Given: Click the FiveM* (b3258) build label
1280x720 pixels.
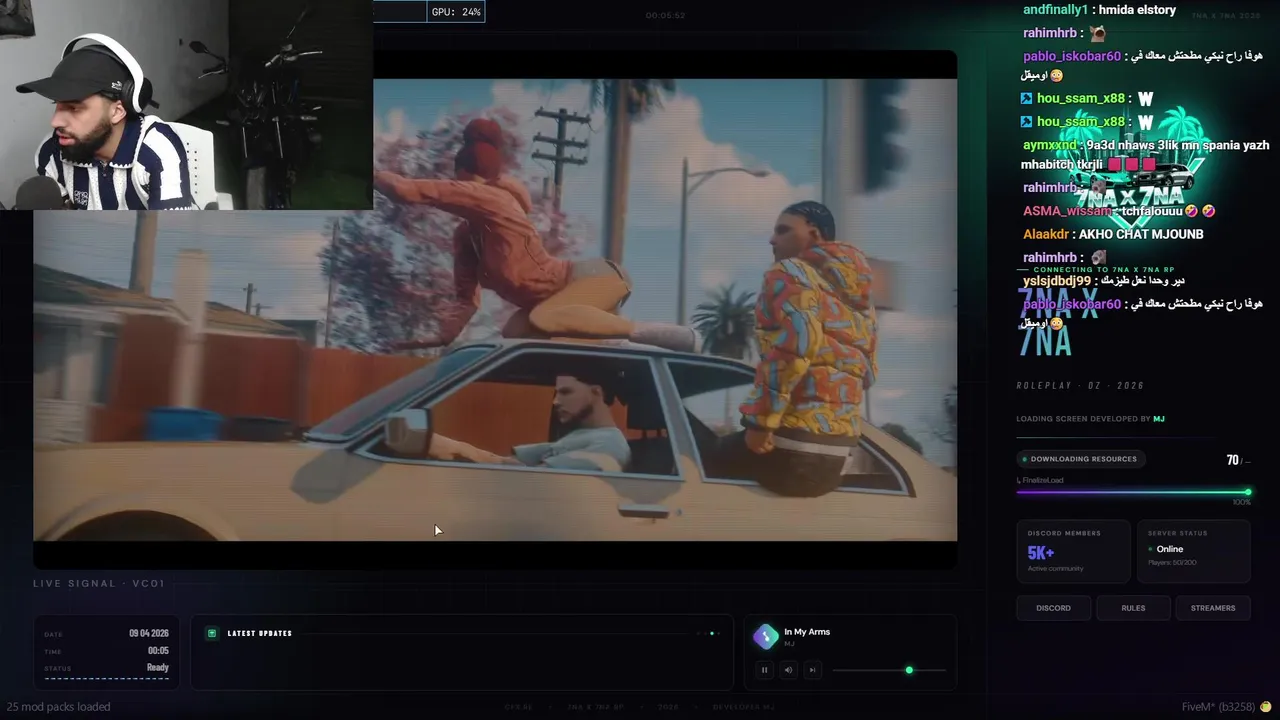Looking at the screenshot, I should click(1218, 706).
